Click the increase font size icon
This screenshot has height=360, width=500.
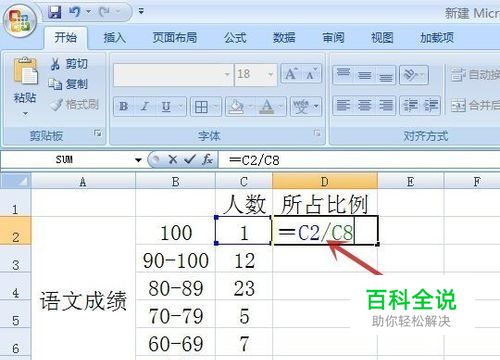pos(291,74)
